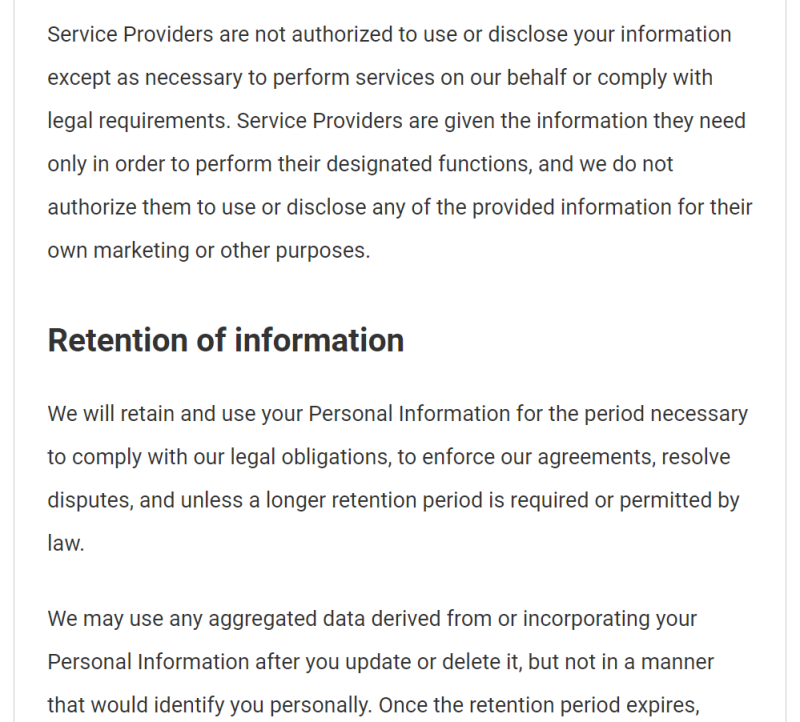
Task: Click the line starting "Service Providers are not authorized"
Action: [389, 35]
